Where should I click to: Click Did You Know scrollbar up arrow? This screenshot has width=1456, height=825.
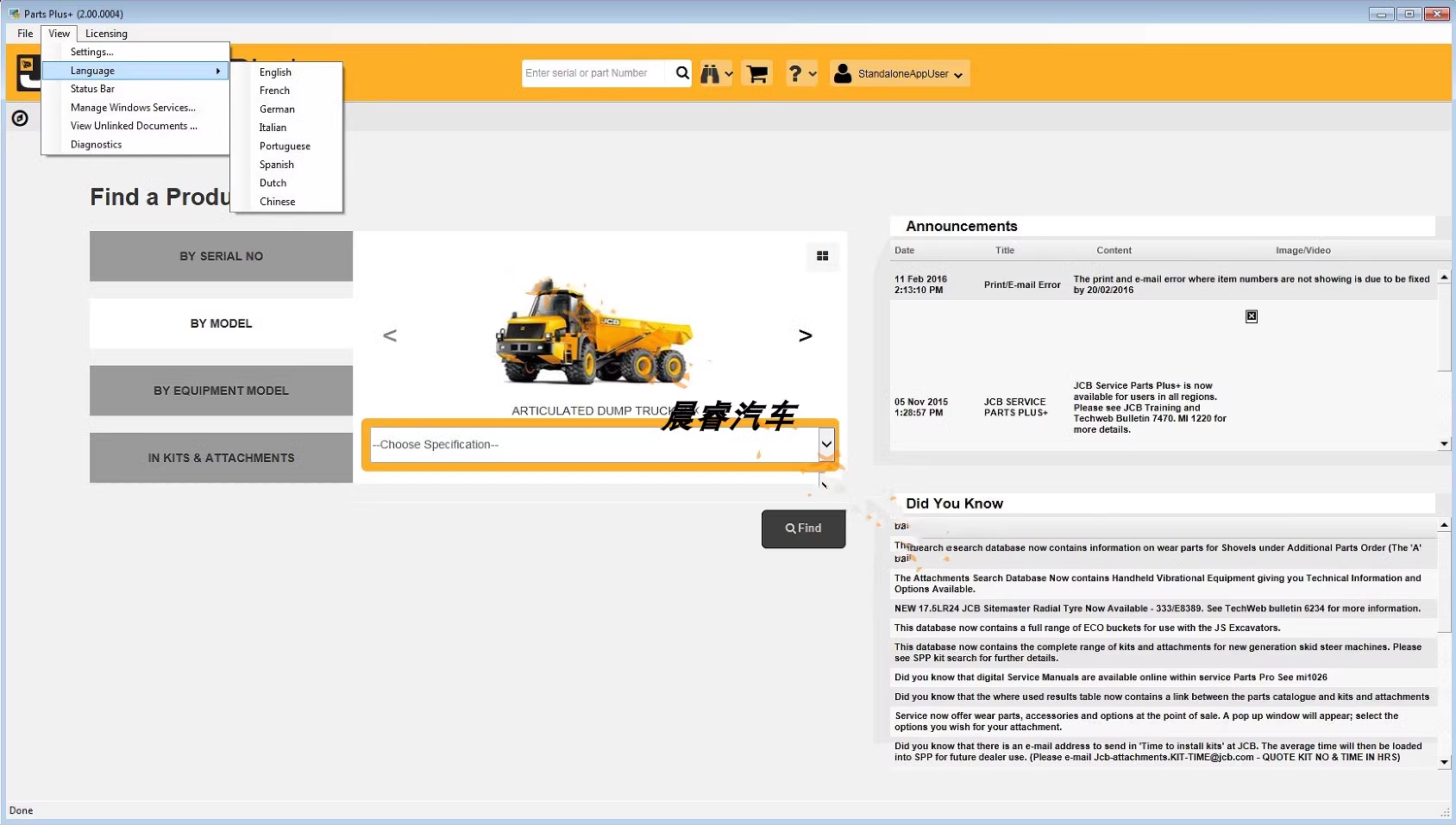coord(1445,525)
